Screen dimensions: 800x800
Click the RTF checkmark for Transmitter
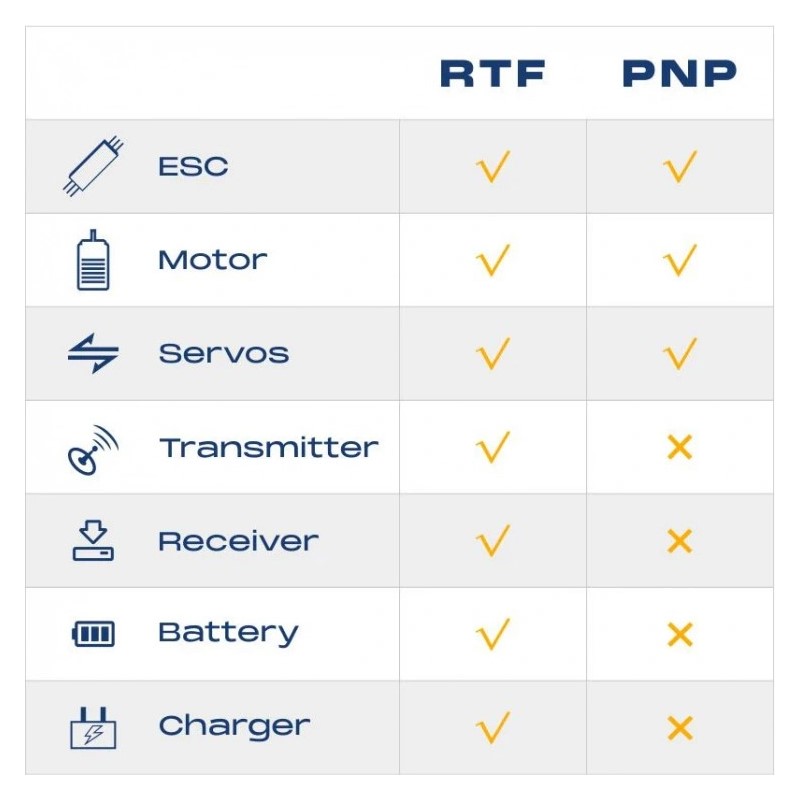click(x=493, y=447)
